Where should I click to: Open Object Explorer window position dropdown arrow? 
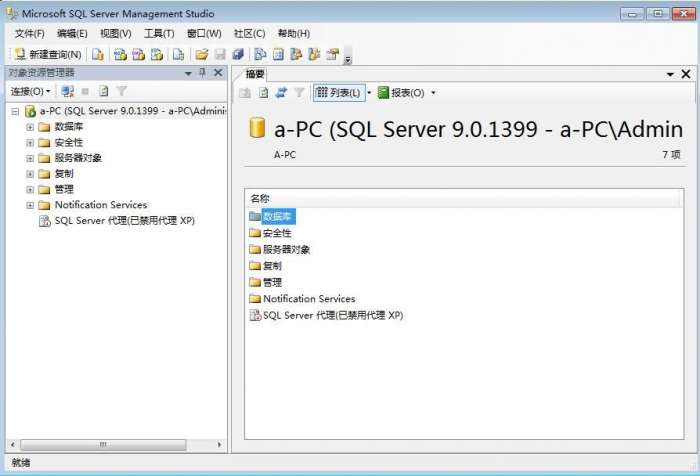pos(188,73)
